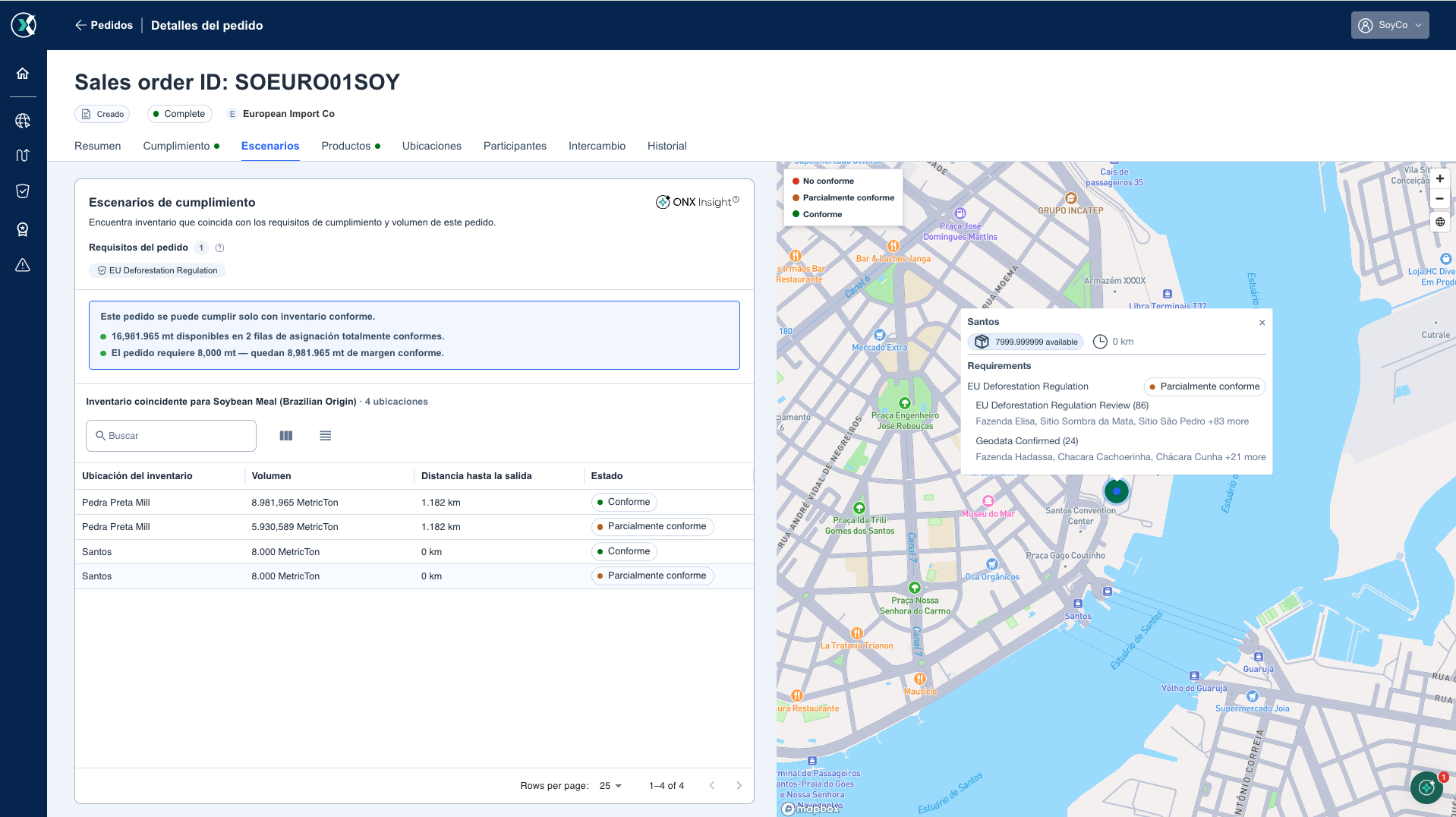
Task: Open the warning triangle alerts icon
Action: [23, 265]
